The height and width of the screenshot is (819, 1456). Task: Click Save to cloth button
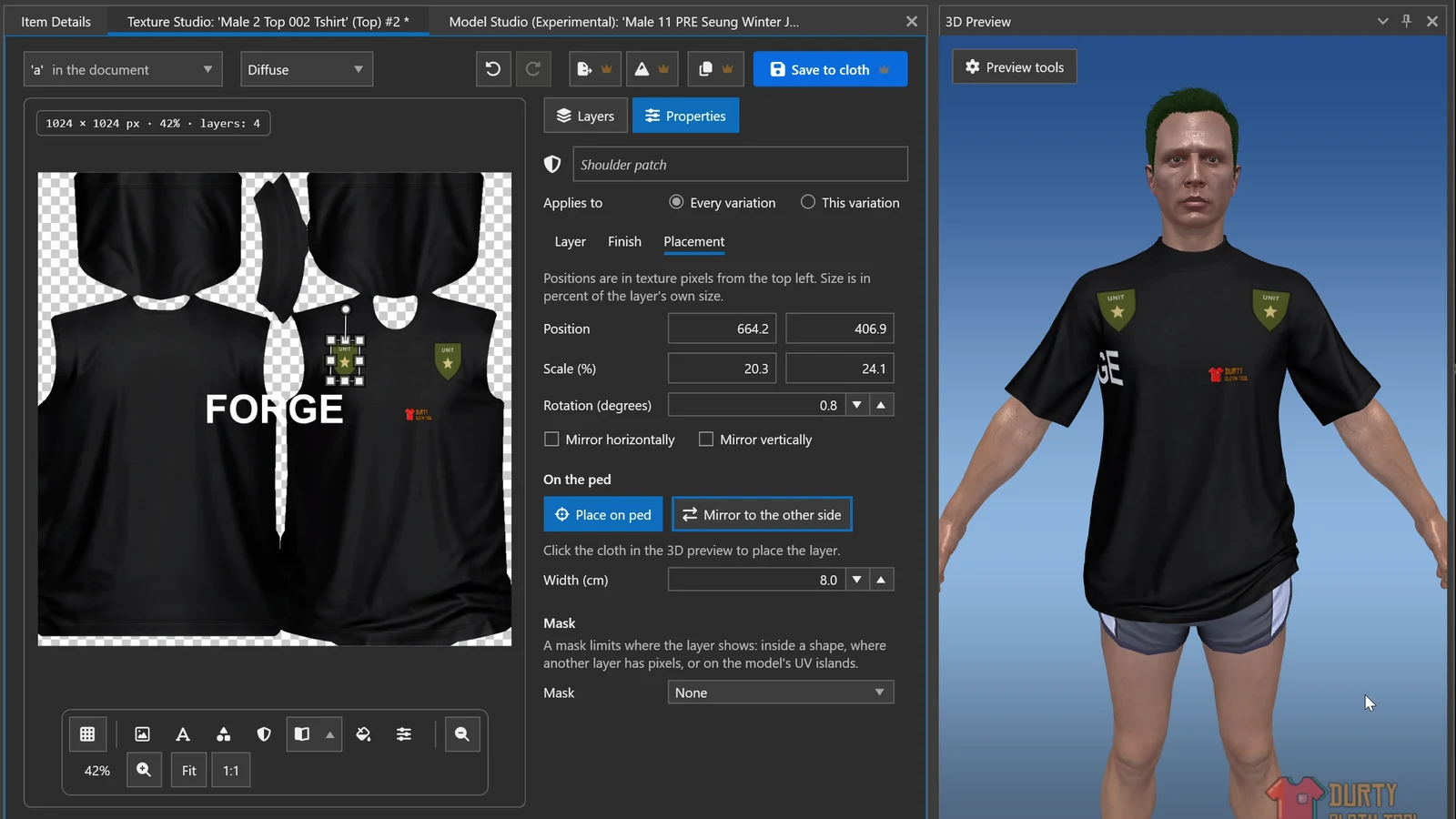(x=830, y=69)
